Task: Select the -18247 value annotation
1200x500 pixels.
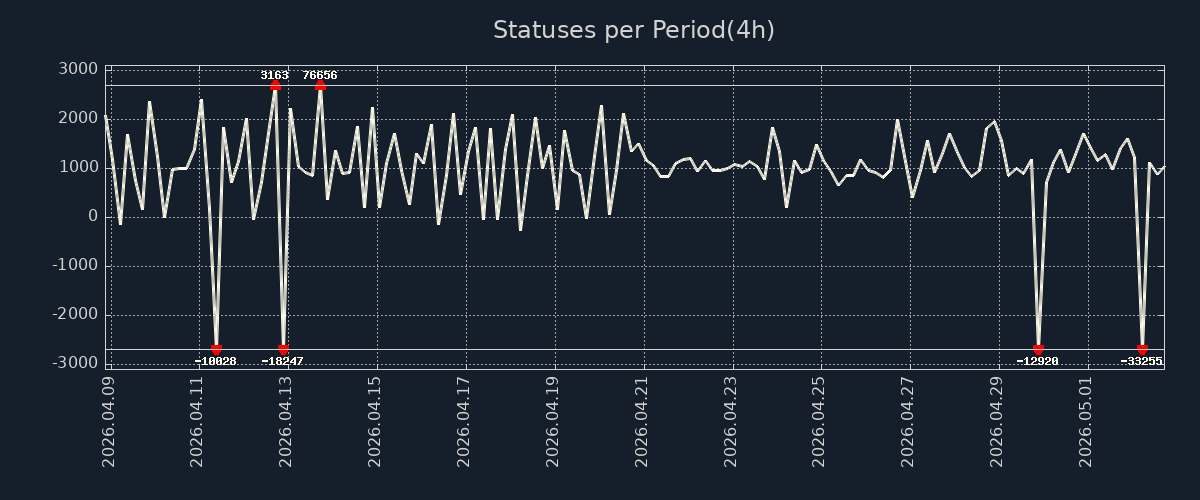Action: pos(283,361)
